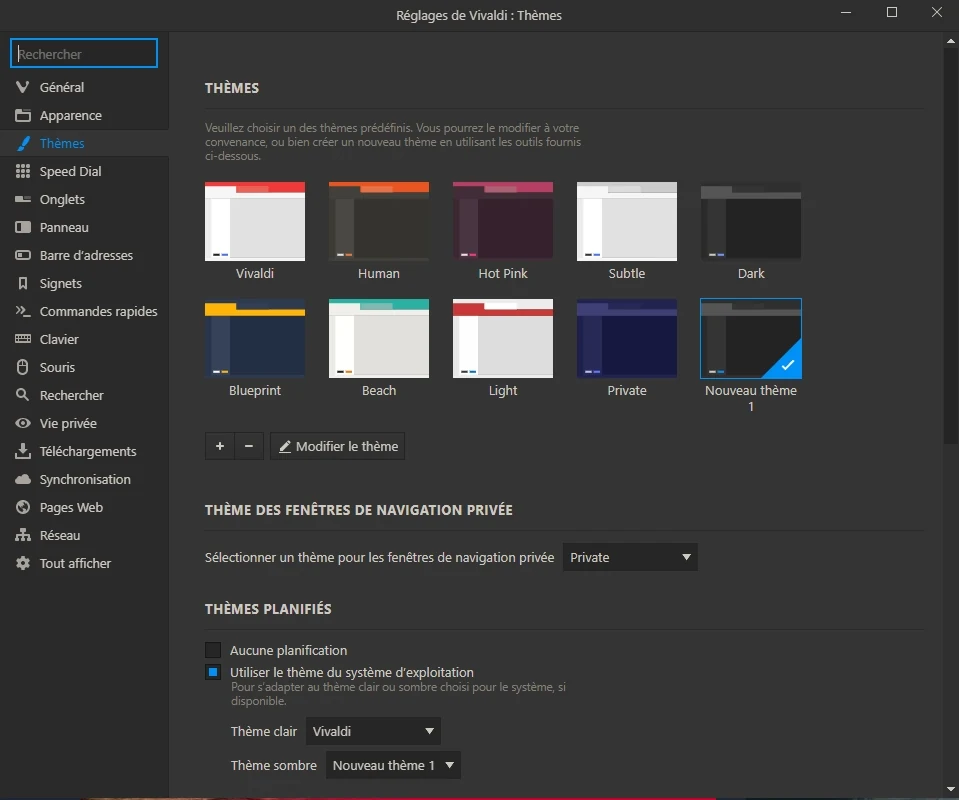Click the scrollbar up arrow
This screenshot has height=800, width=959.
(950, 41)
